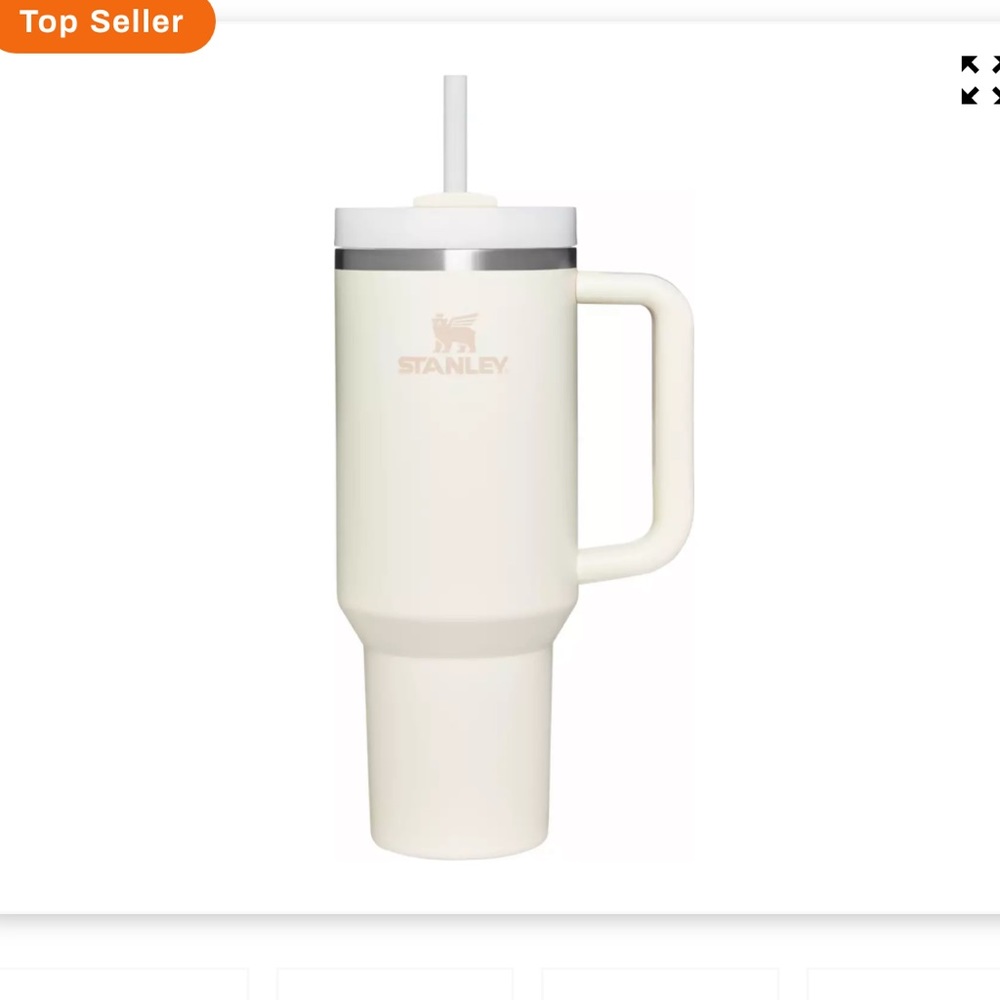The image size is (1000, 1000).
Task: Click the lower-left arrow of the fullscreen icon
Action: click(970, 96)
